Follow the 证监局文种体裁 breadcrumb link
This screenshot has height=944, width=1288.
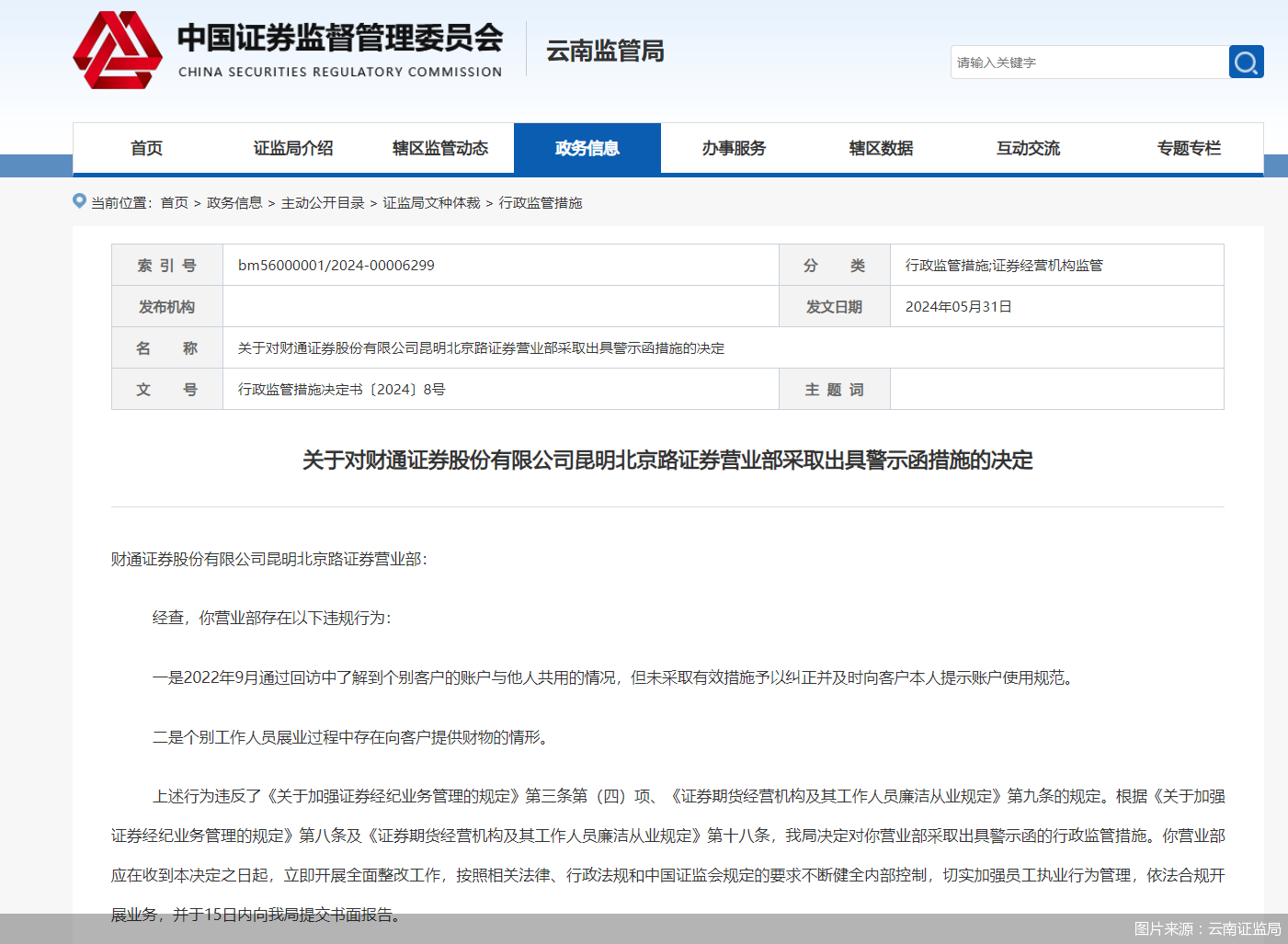click(x=431, y=202)
